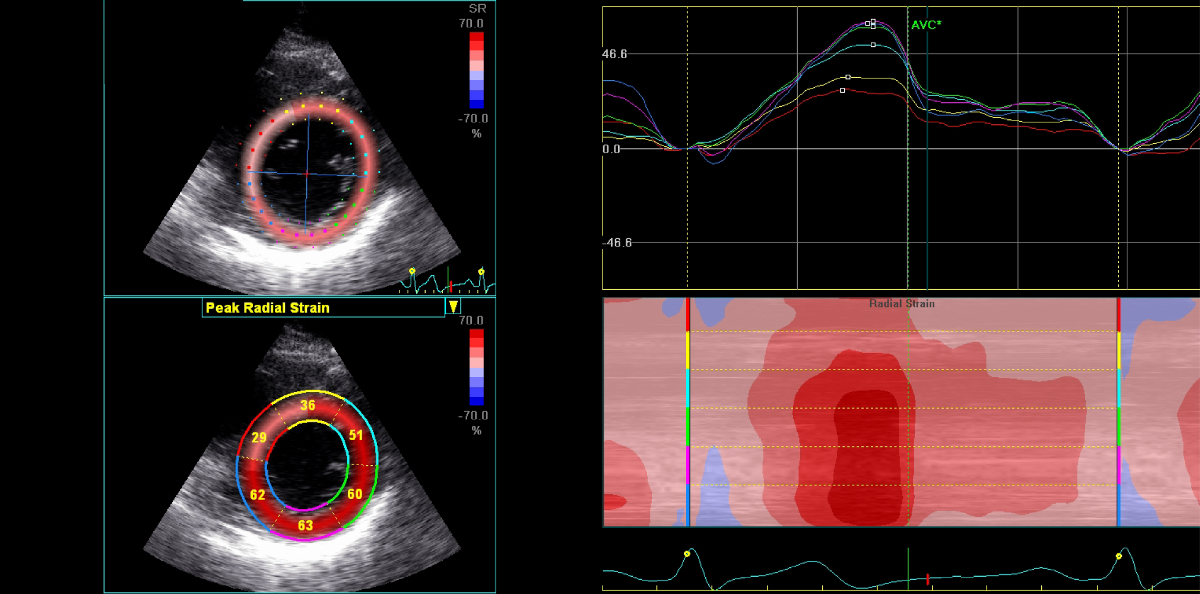Click the red strain curve peak marker
The image size is (1200, 594).
843,91
